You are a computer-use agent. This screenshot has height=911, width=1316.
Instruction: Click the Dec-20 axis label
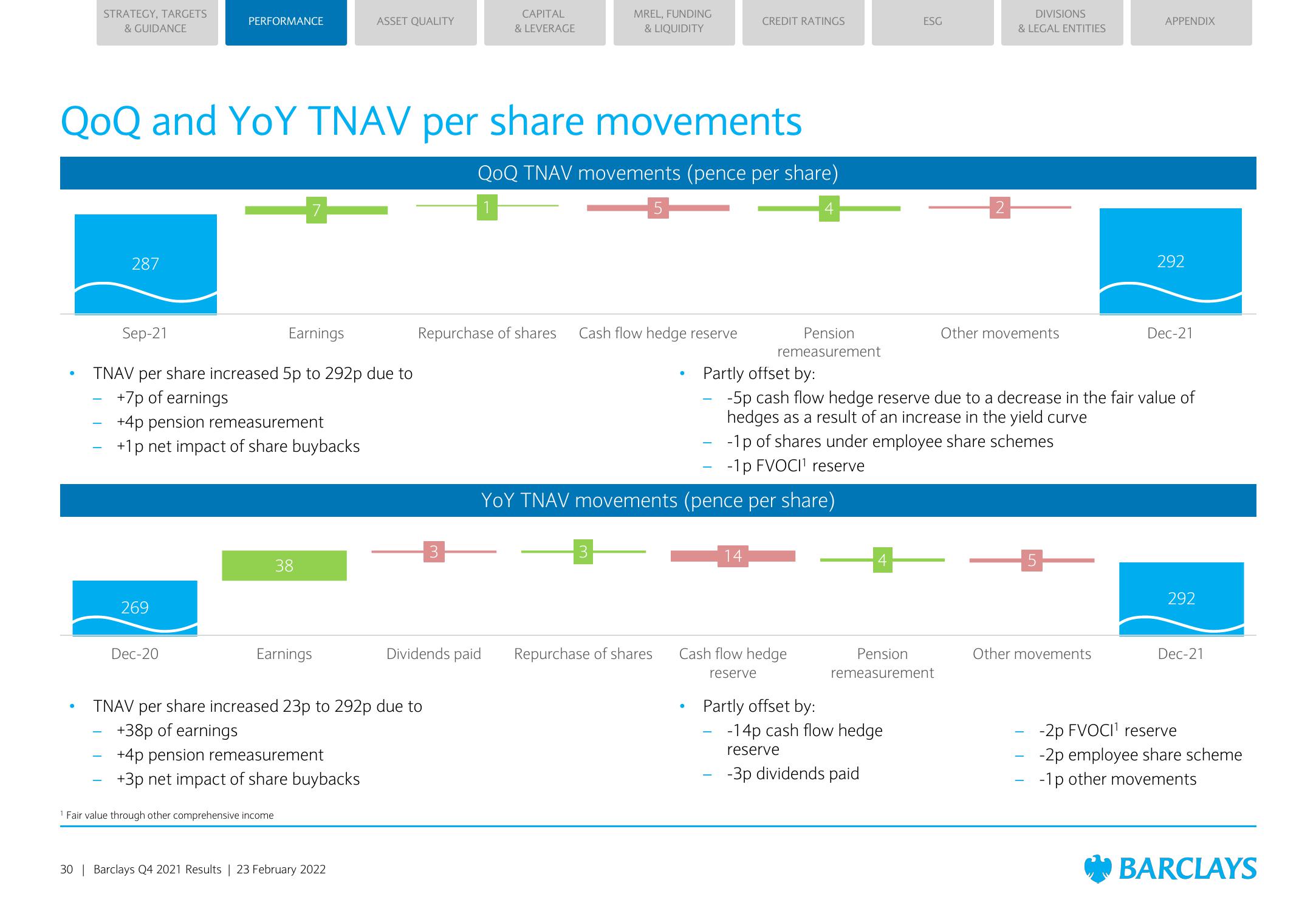[135, 654]
